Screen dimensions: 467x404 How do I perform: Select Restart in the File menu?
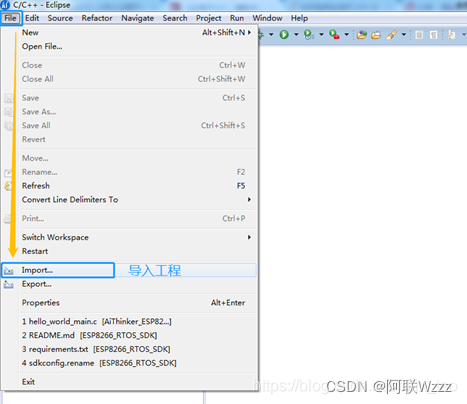tap(137, 251)
